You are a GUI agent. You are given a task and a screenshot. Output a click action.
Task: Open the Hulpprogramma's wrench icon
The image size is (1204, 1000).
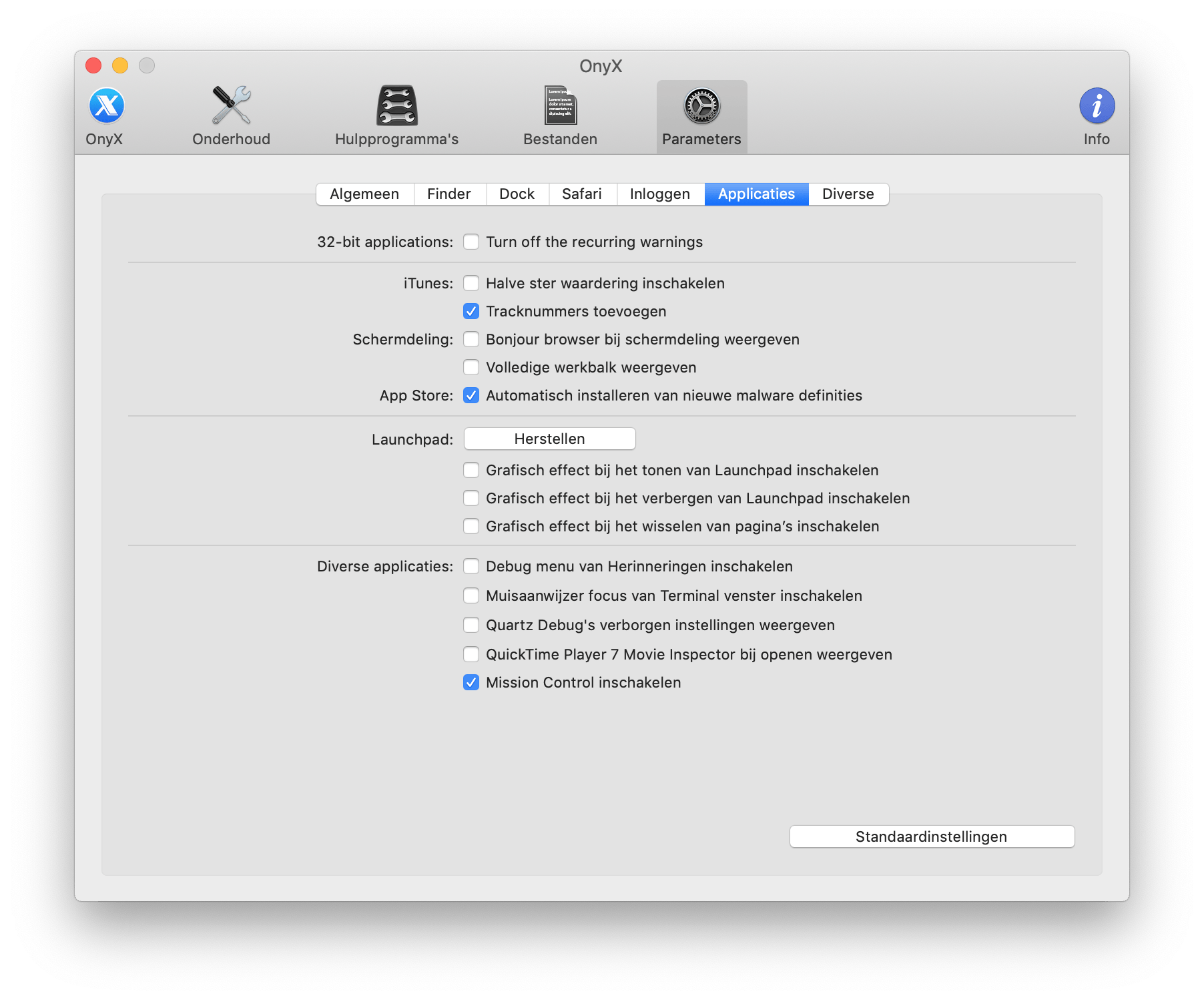(397, 105)
